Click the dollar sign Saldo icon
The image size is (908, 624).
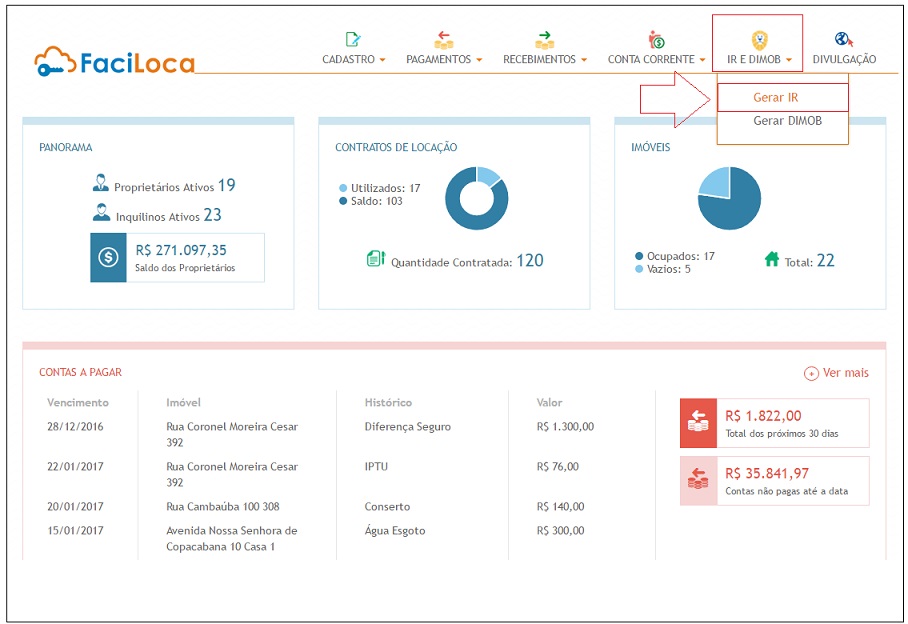[108, 257]
